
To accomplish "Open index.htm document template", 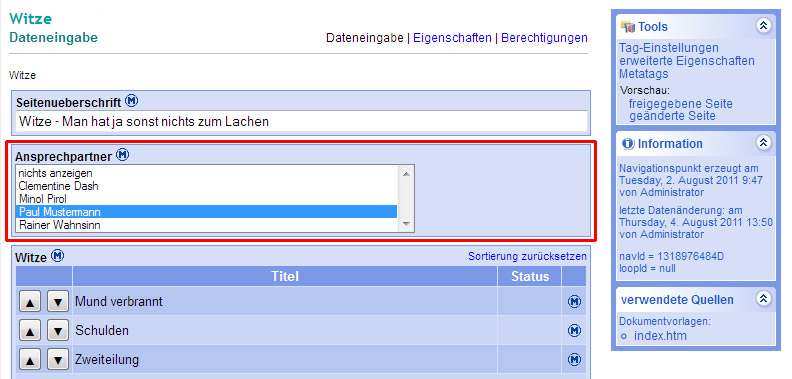I will pos(660,336).
